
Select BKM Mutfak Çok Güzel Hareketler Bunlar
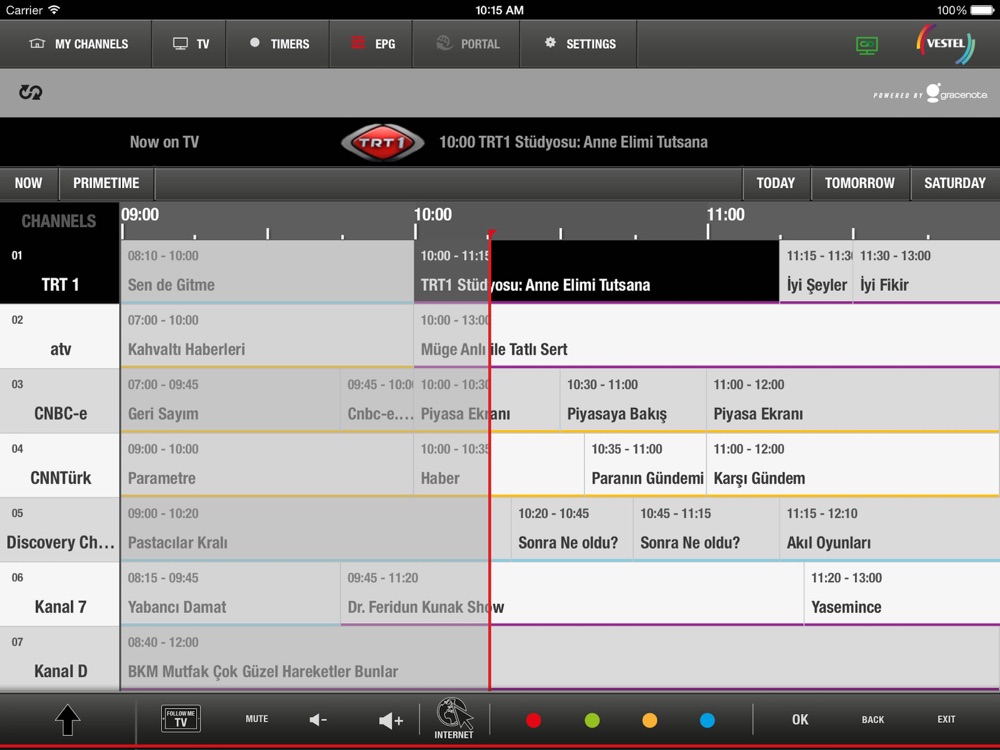561,658
